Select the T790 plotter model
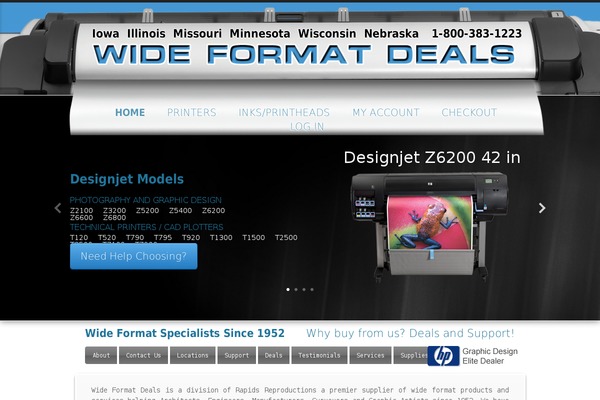This screenshot has width=600, height=400. click(x=135, y=237)
